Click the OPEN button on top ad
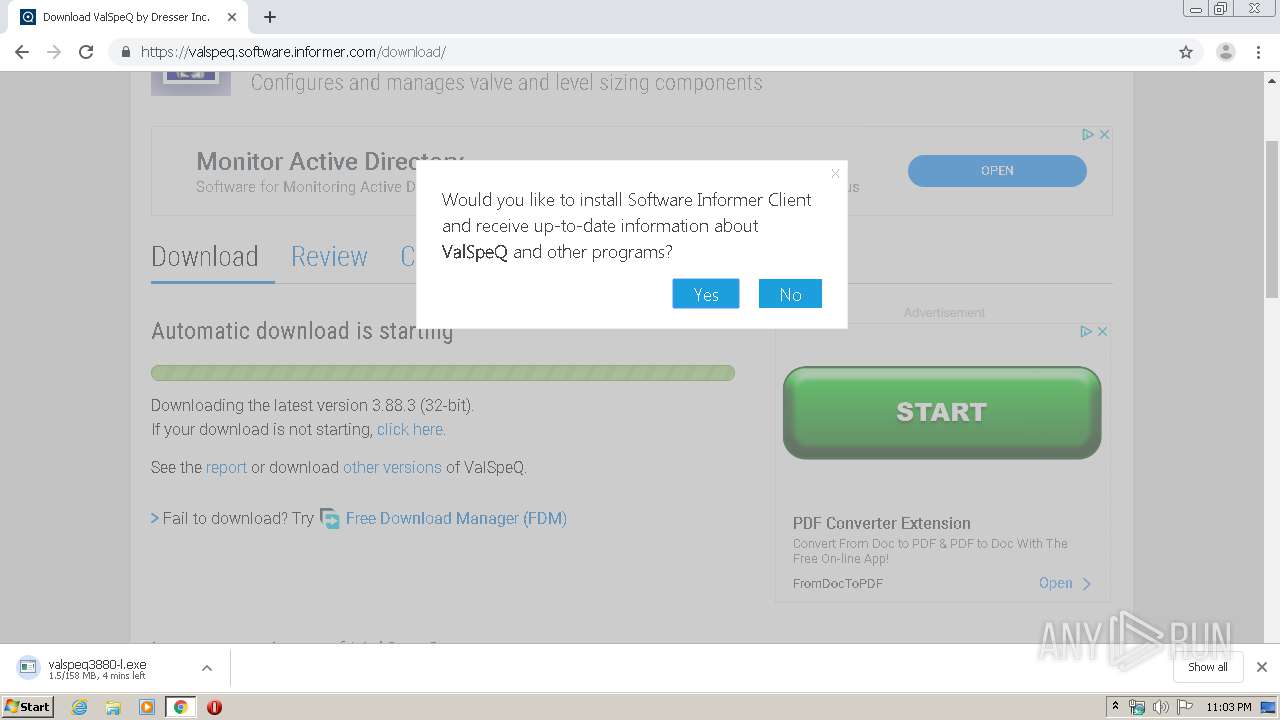 (x=997, y=171)
